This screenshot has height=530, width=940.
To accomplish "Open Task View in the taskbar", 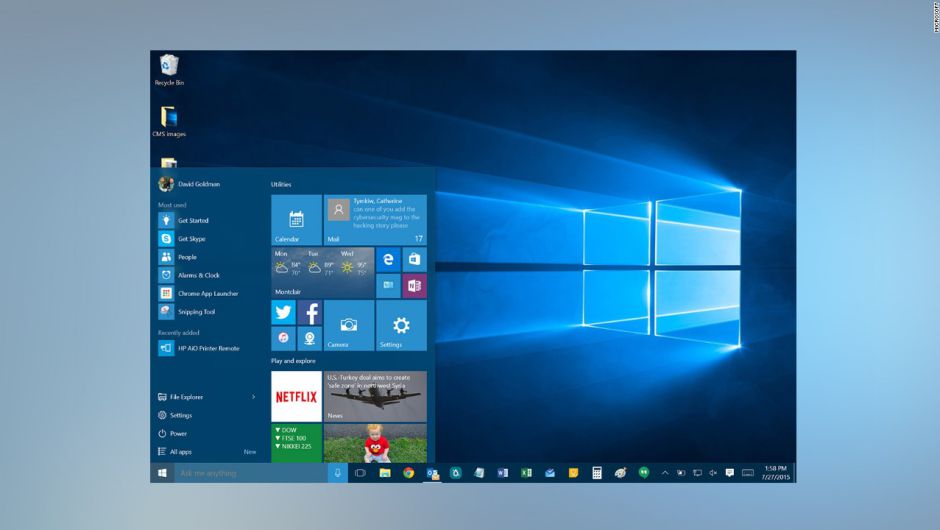I will 360,473.
